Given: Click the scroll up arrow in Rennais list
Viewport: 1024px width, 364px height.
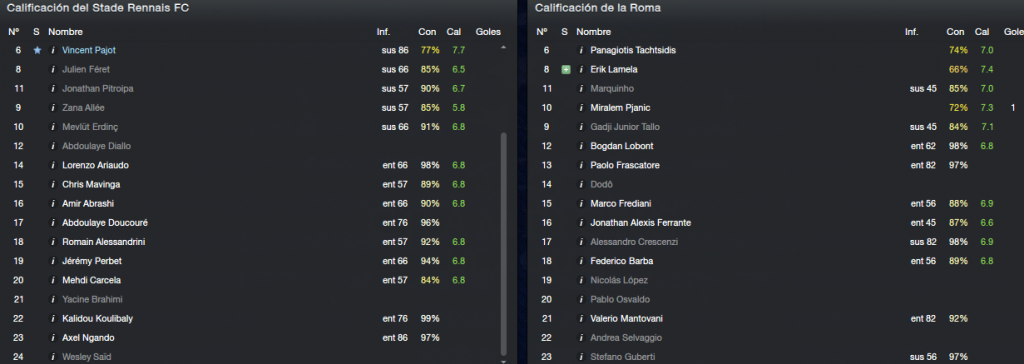Looking at the screenshot, I should [503, 48].
